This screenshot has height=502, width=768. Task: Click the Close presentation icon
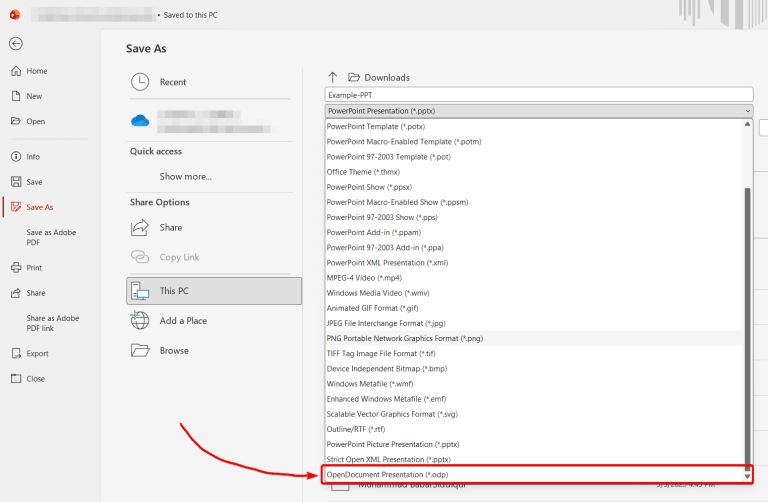tap(16, 379)
